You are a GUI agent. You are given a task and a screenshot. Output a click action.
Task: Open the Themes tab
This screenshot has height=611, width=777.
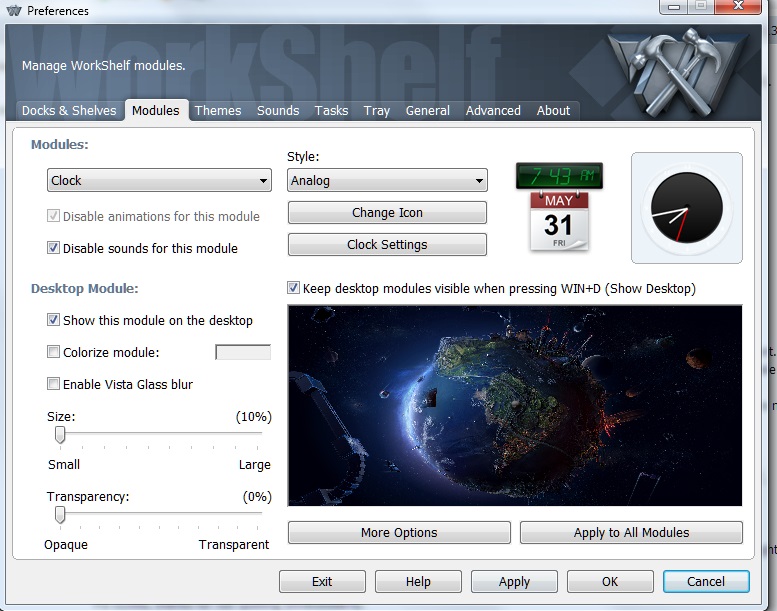217,111
